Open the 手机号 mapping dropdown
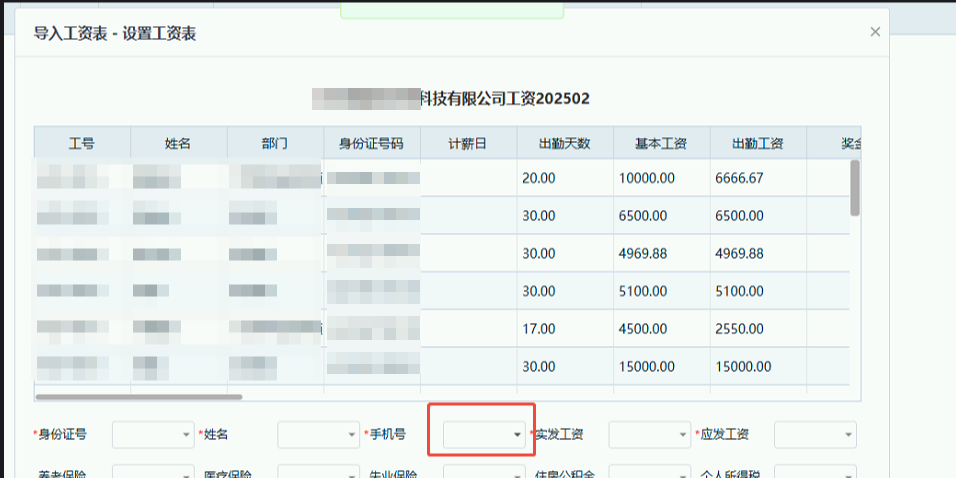Viewport: 956px width, 478px height. pyautogui.click(x=484, y=434)
